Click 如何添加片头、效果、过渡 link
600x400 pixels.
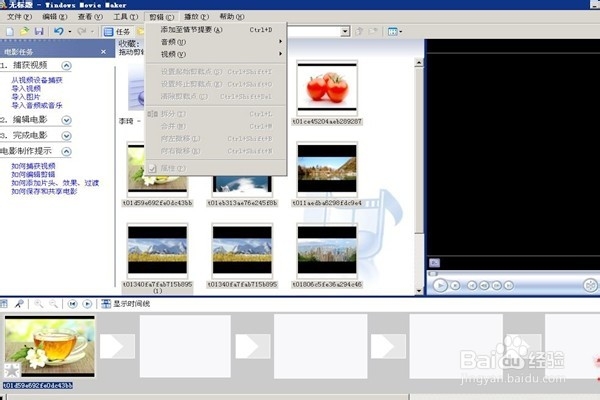point(55,183)
